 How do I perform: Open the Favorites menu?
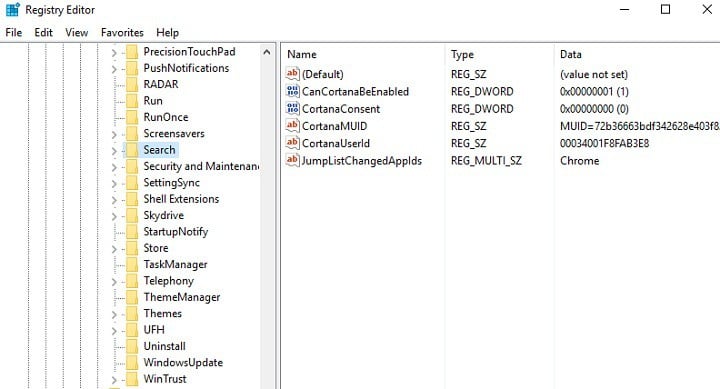point(122,33)
